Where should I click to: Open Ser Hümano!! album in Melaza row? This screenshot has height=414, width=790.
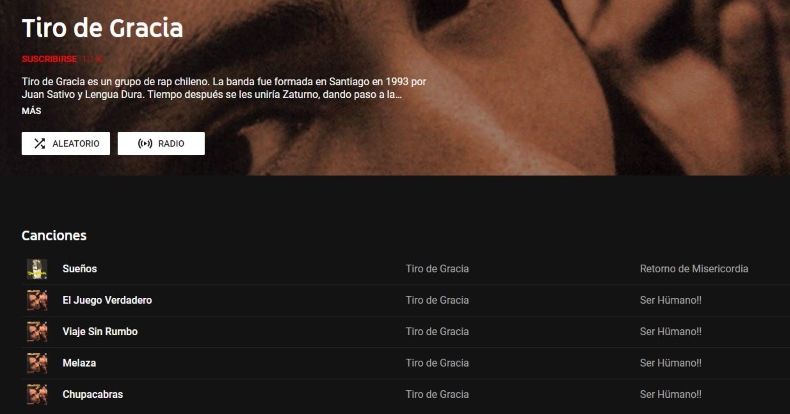coord(670,363)
